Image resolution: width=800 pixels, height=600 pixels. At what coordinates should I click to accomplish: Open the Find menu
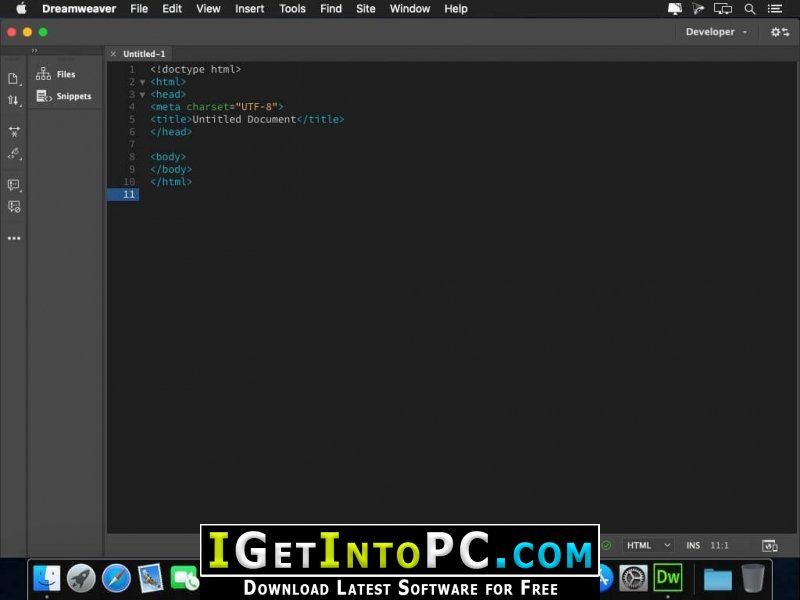tap(331, 9)
